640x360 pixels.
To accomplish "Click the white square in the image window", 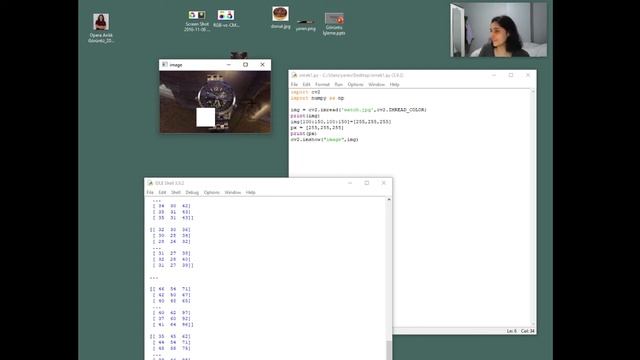I will (x=206, y=117).
